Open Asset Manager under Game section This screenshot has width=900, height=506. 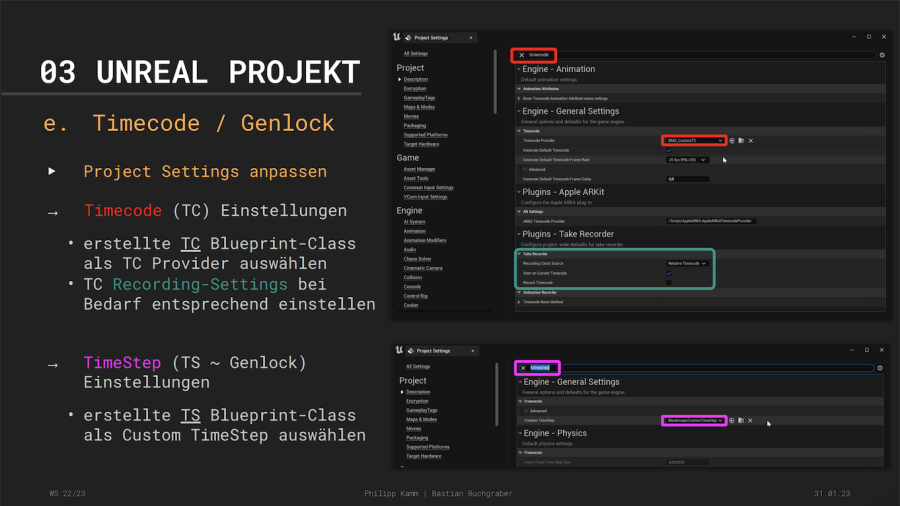click(419, 169)
